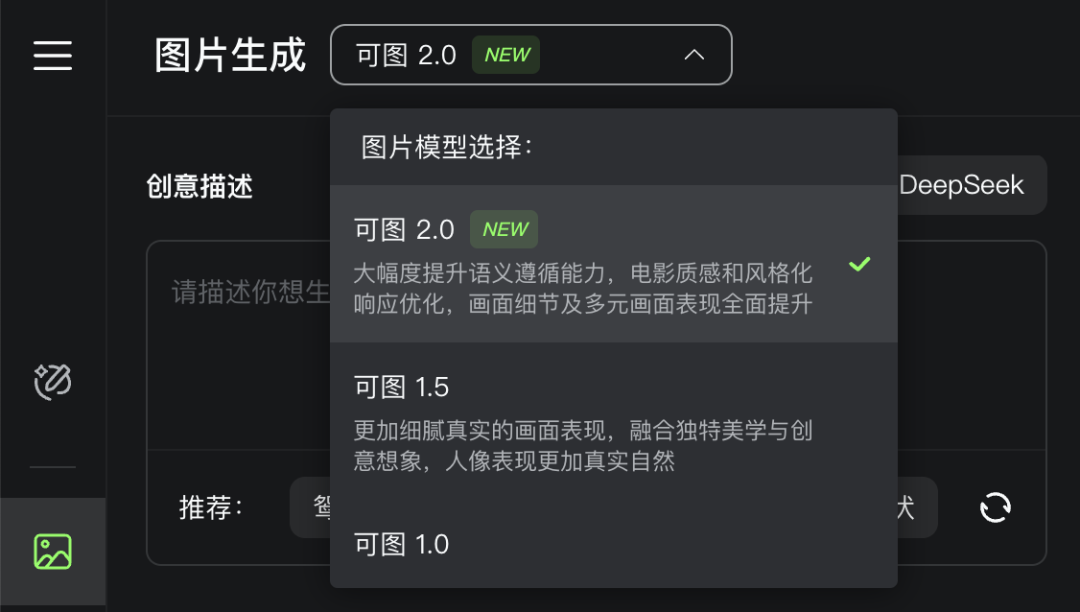Collapse the model list with the chevron
Viewport: 1080px width, 612px height.
coord(694,55)
